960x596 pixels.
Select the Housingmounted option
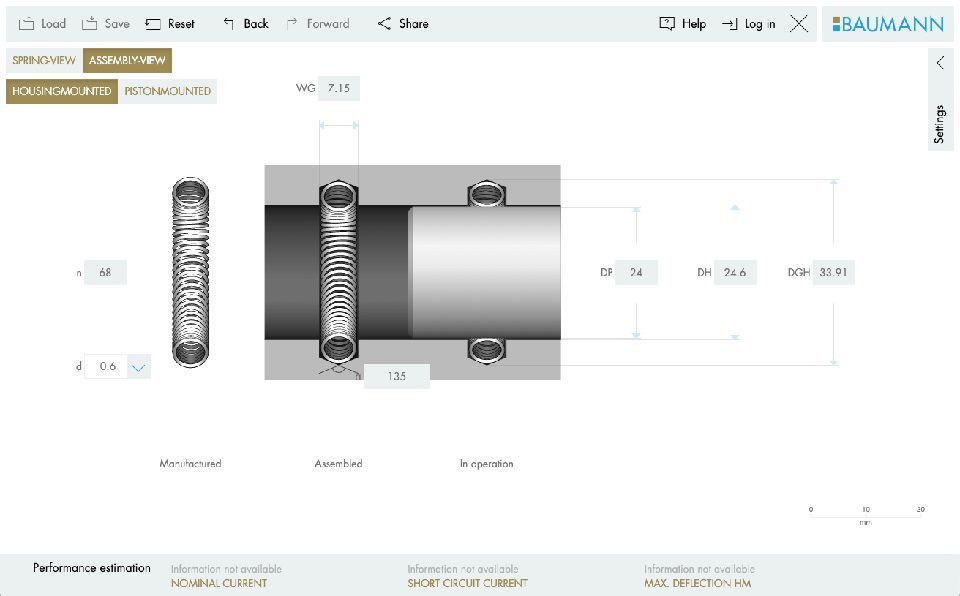click(x=62, y=91)
